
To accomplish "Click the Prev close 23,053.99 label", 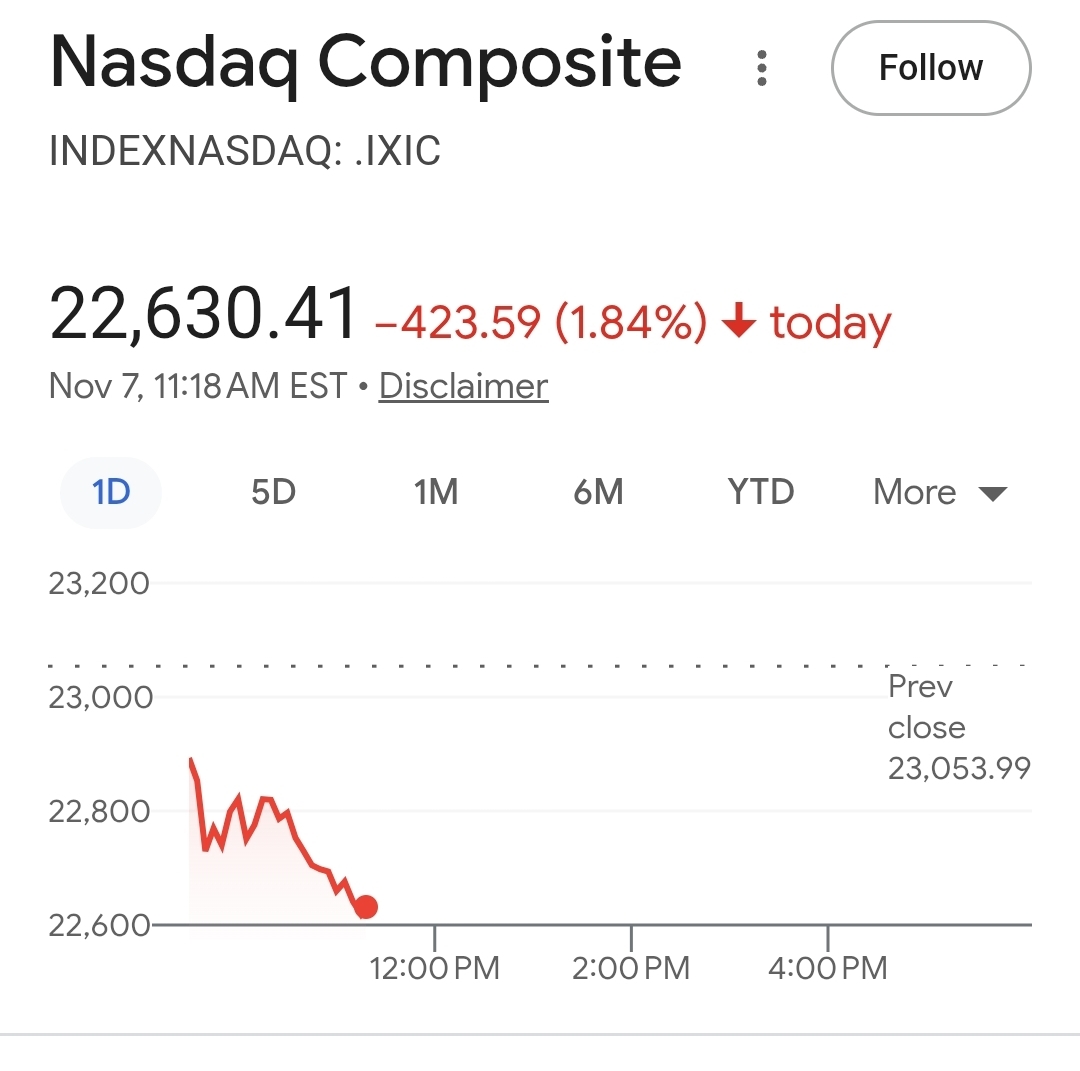I will [958, 727].
